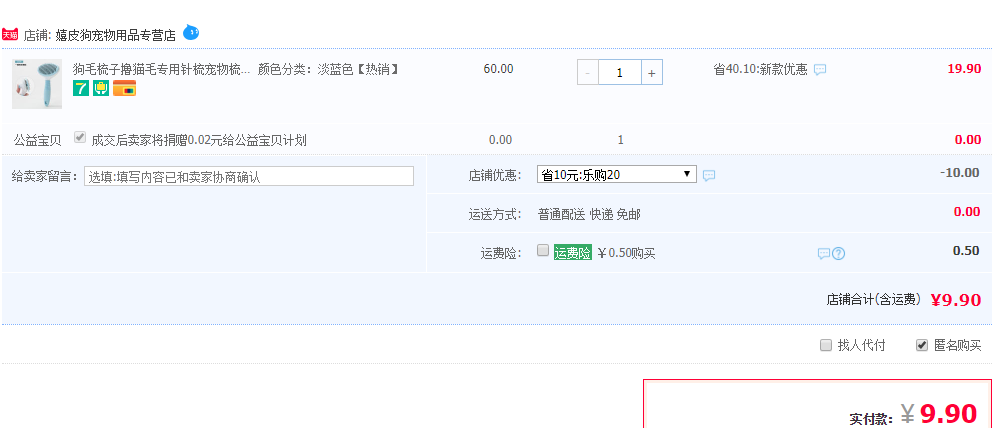Click the pet comb product thumbnail
Screen dimensions: 1002x428
[x=37, y=83]
